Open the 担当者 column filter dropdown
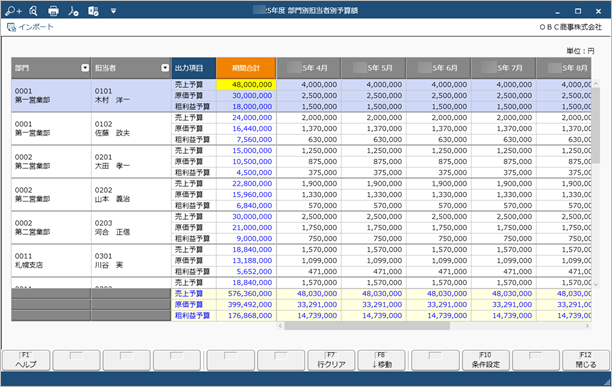 [x=165, y=68]
